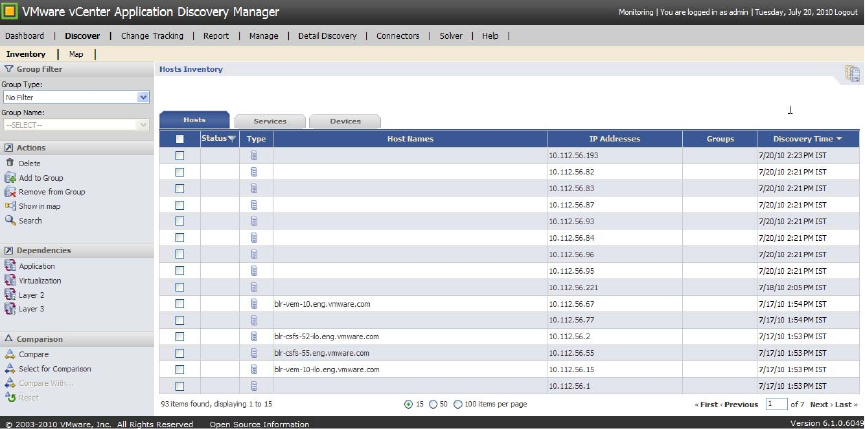Image resolution: width=865 pixels, height=429 pixels.
Task: Click the IP Addresses column header
Action: click(x=615, y=139)
